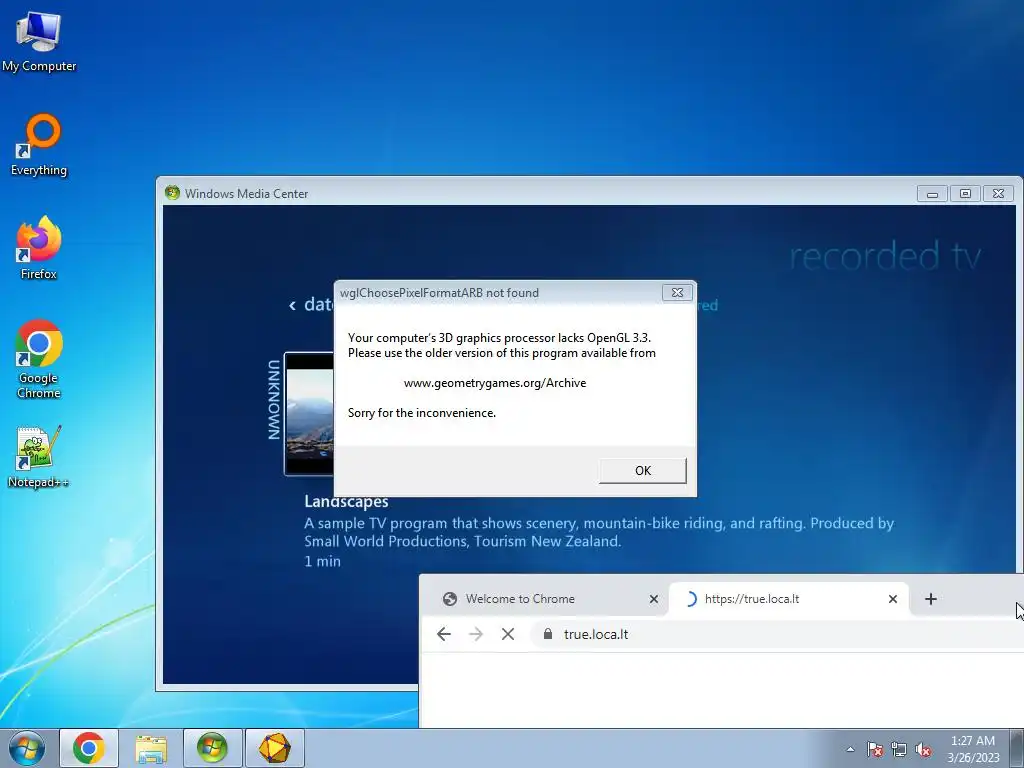Click the left chevron next to date
Image resolution: width=1024 pixels, height=768 pixels.
coord(293,305)
